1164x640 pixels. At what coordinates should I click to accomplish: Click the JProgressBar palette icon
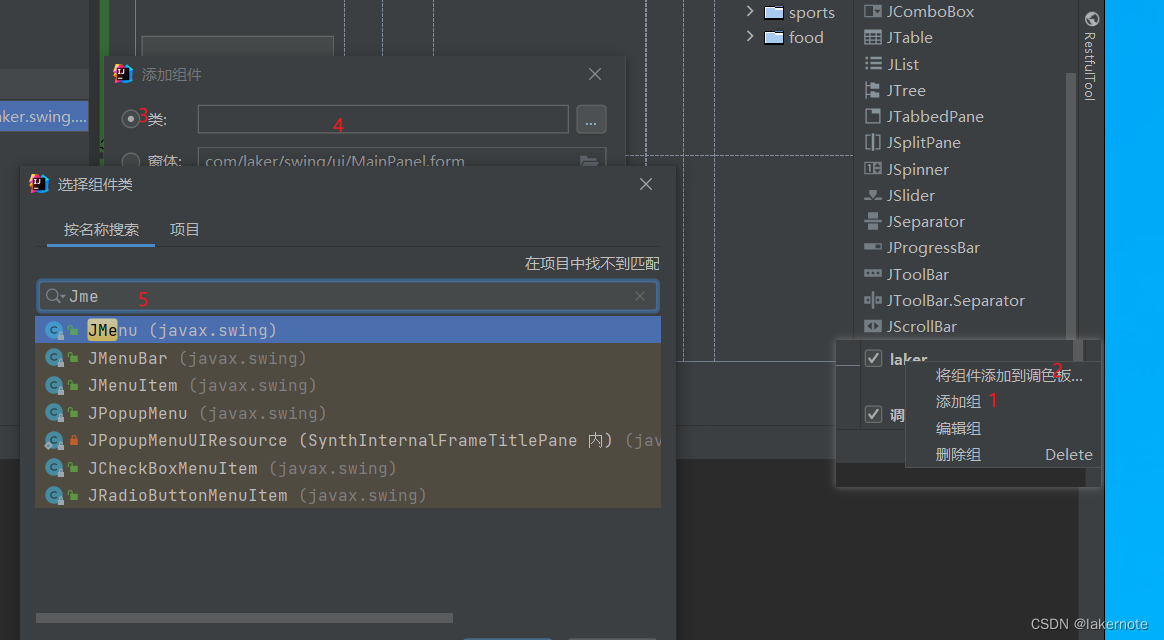[873, 247]
